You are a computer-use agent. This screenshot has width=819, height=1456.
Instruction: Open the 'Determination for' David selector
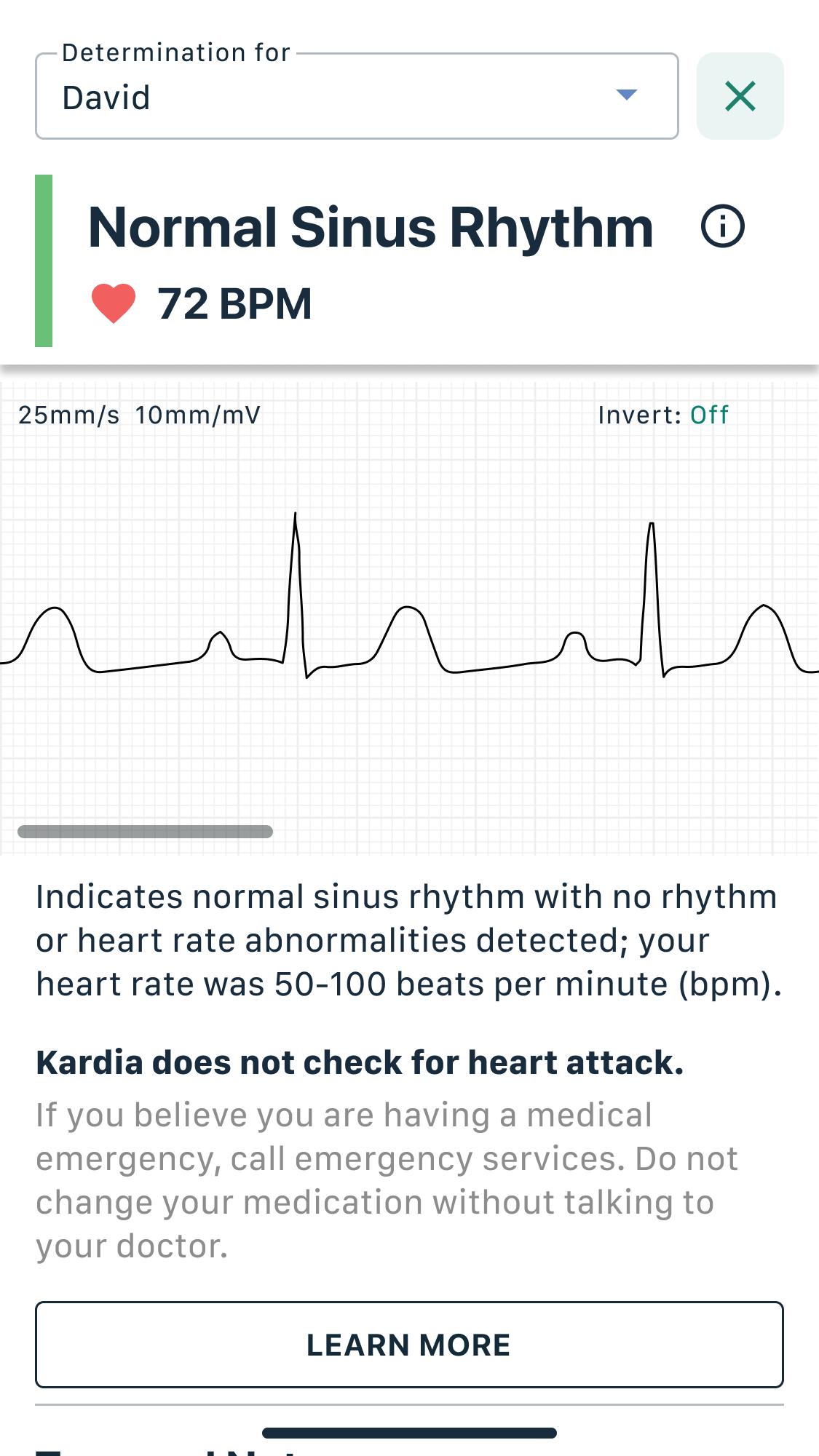357,96
